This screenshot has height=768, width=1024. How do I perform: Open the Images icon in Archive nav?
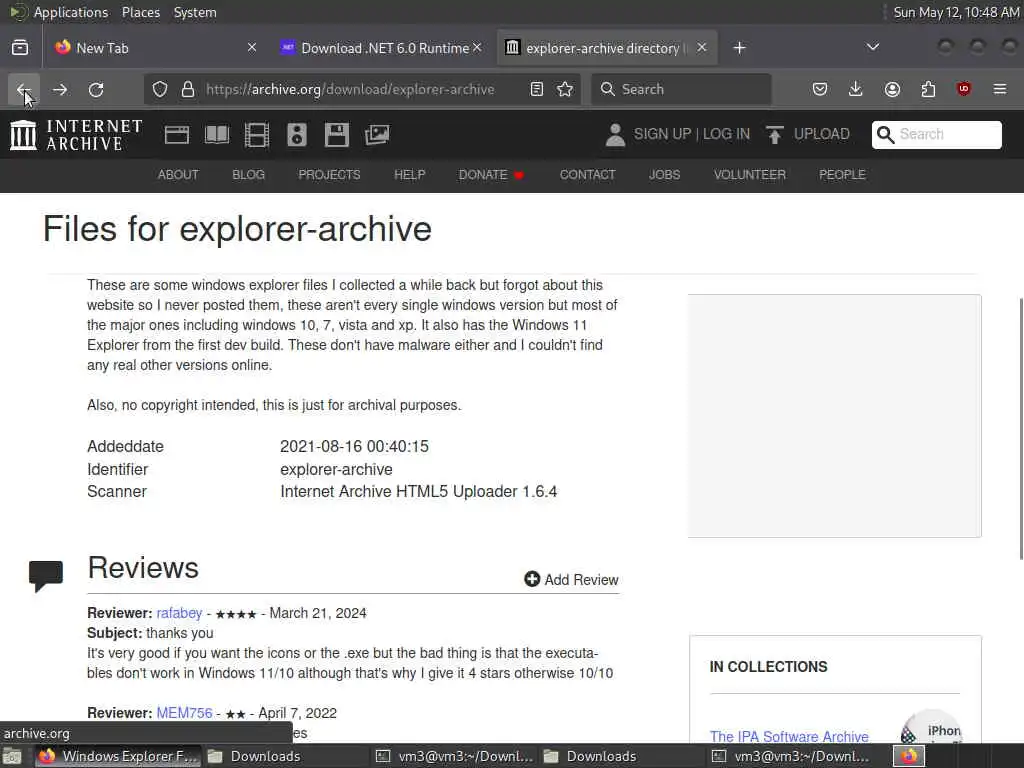377,135
